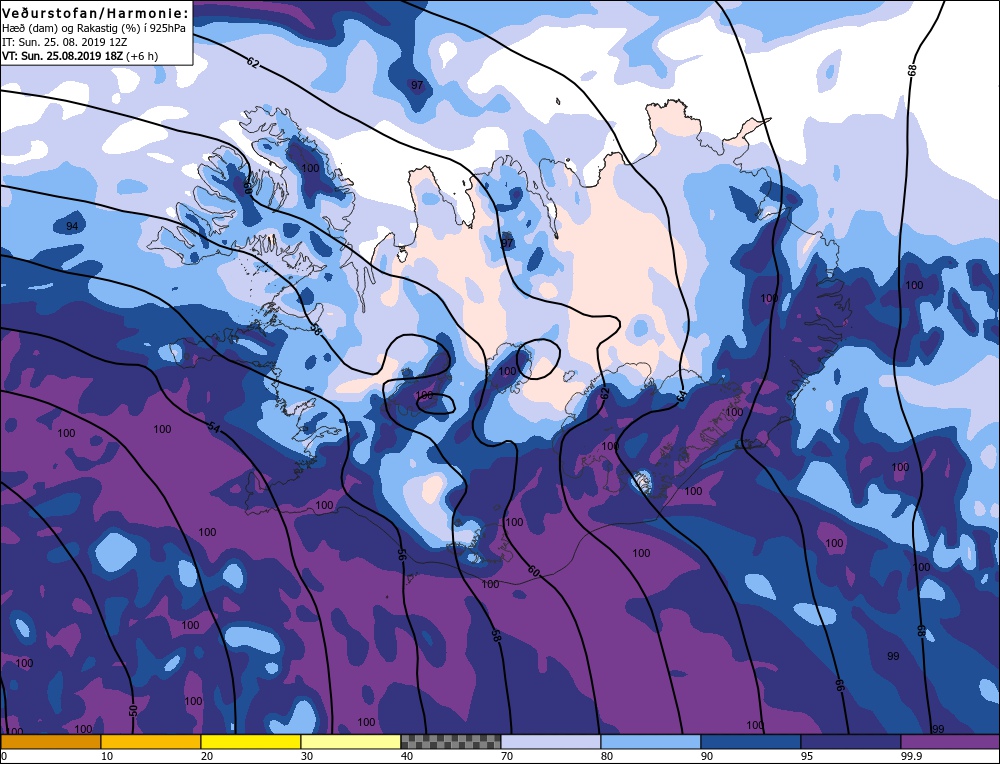Select the lavender 70–80 legend swatch

(x=551, y=741)
